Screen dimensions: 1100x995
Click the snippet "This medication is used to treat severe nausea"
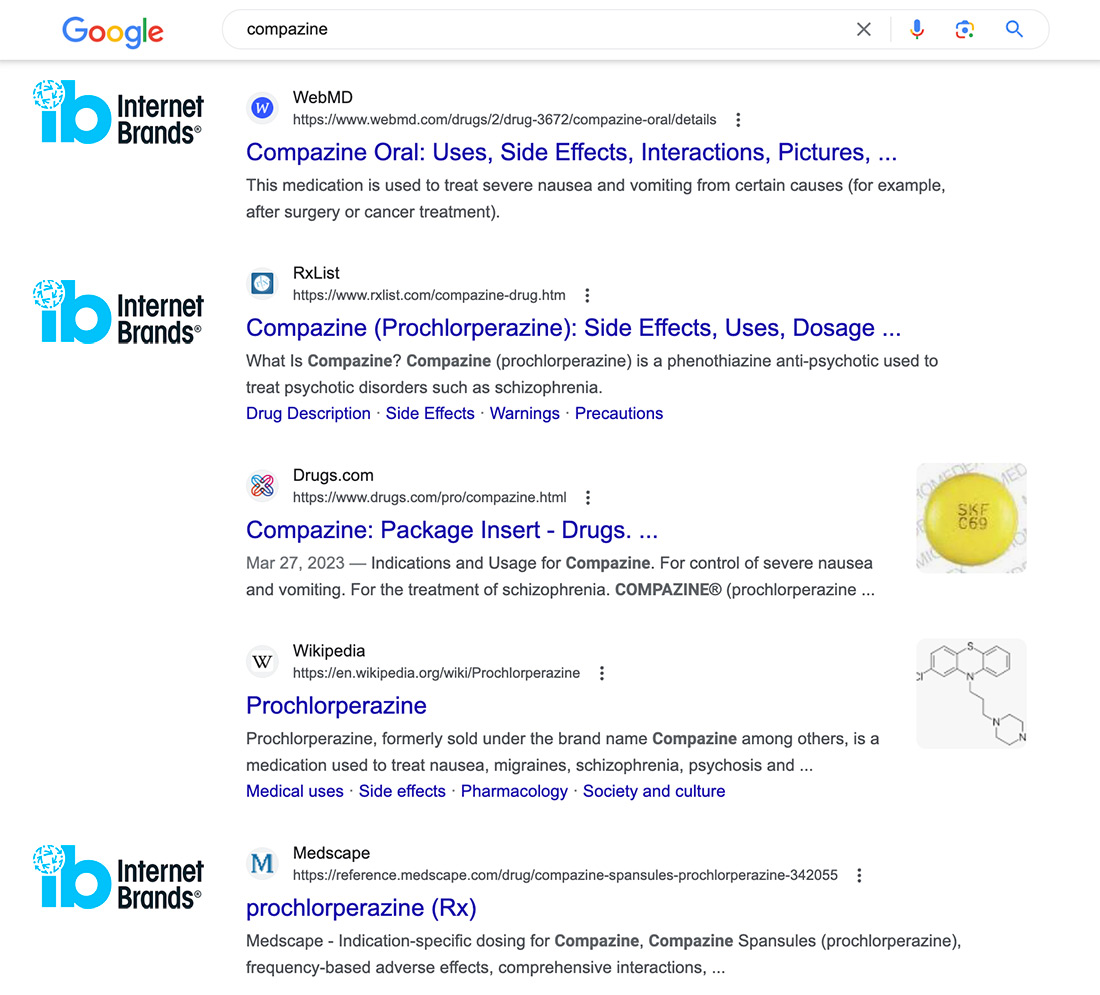coord(596,199)
